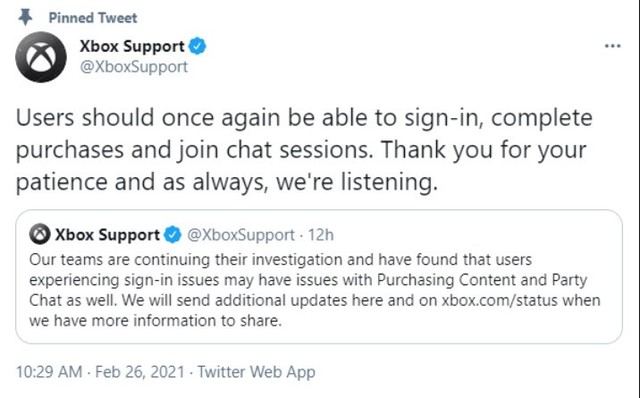Click the main tweet text "Users should once again"
Screen dimensions: 640x398
coord(304,150)
